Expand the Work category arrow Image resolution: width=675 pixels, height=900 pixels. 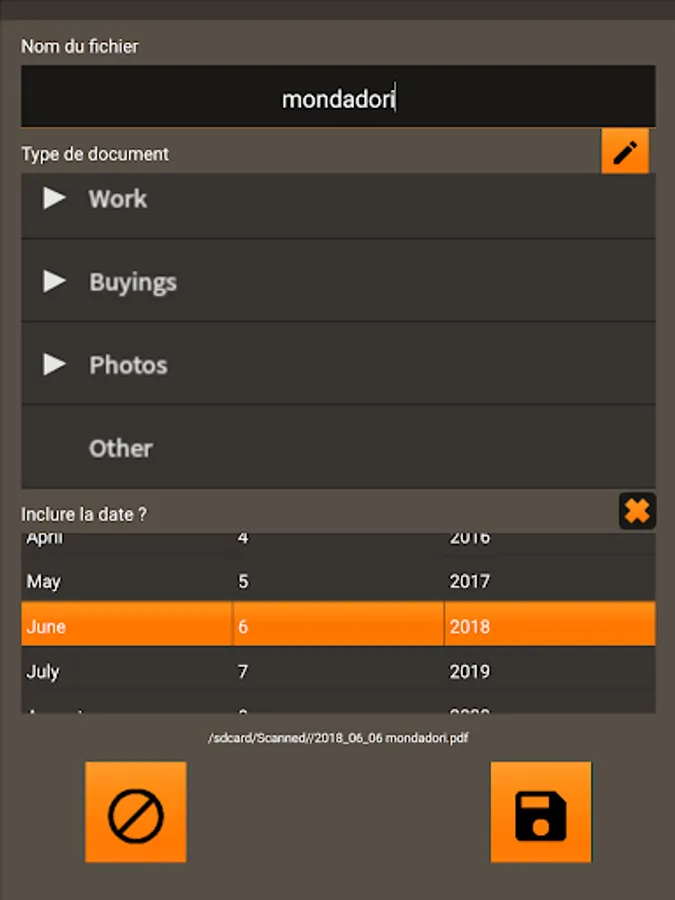[x=54, y=199]
